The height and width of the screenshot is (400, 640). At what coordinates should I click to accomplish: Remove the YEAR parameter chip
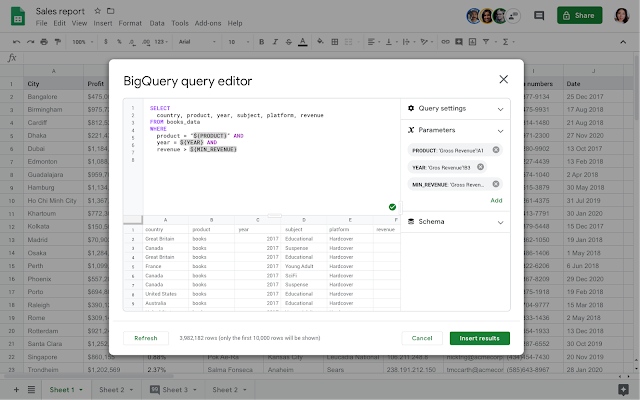coord(481,167)
